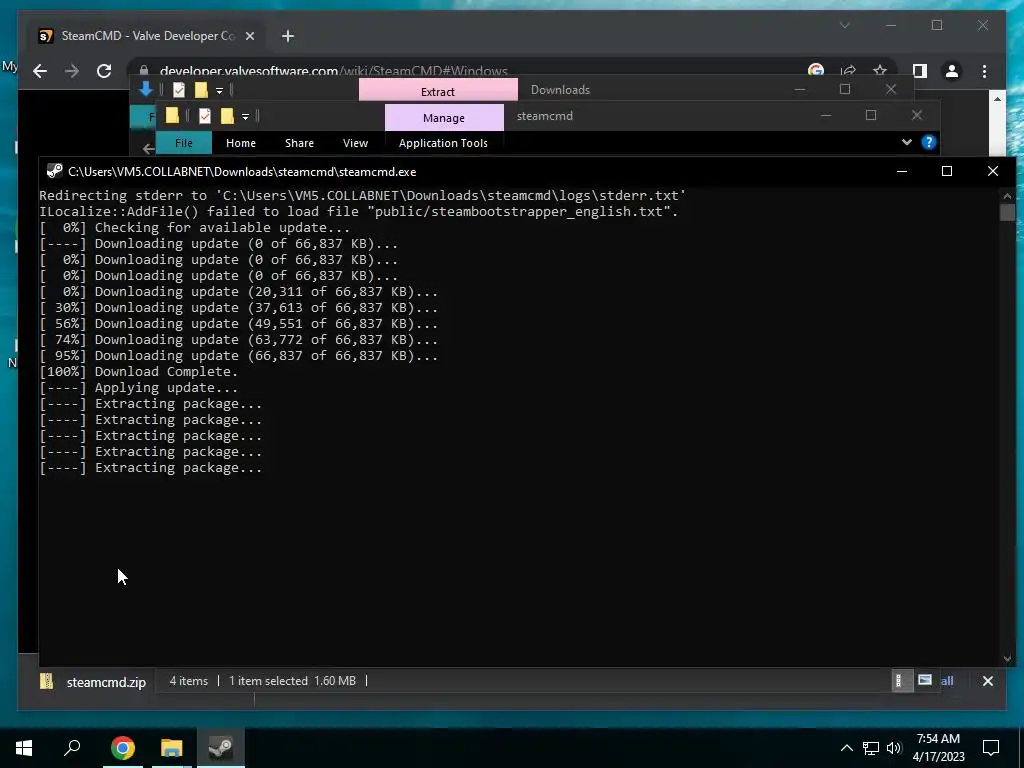Click Properties icon in Downloads quick access toolbar
Viewport: 1024px width, 768px height.
click(179, 90)
